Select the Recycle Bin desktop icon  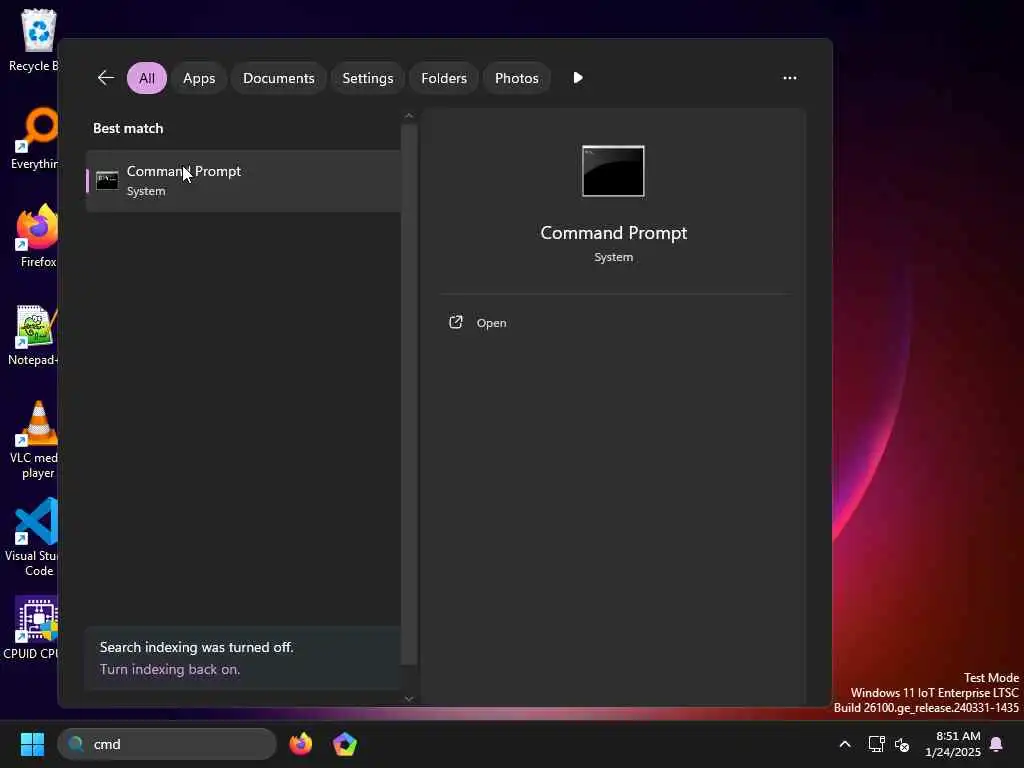(34, 40)
